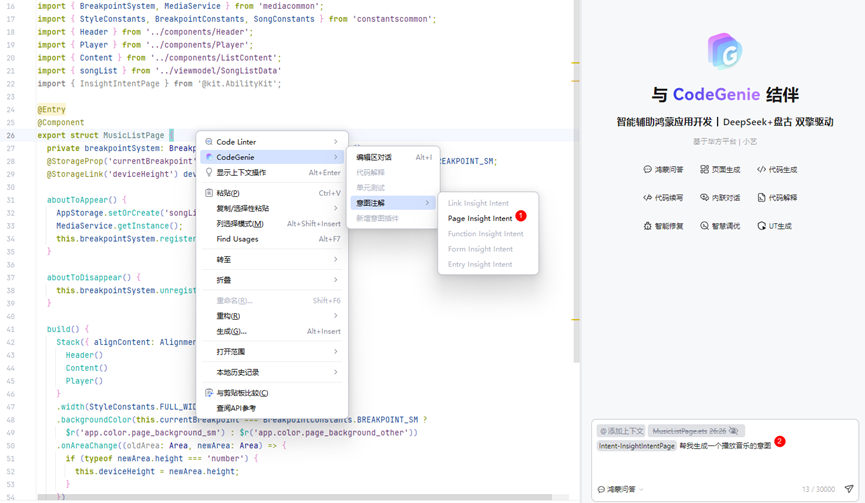
Task: Expand the 本地历史记录 submenu
Action: click(272, 372)
